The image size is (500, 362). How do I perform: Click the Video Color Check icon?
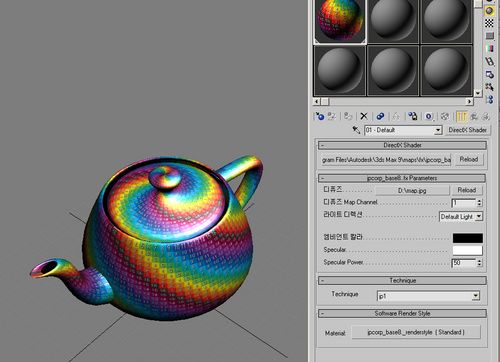(489, 49)
